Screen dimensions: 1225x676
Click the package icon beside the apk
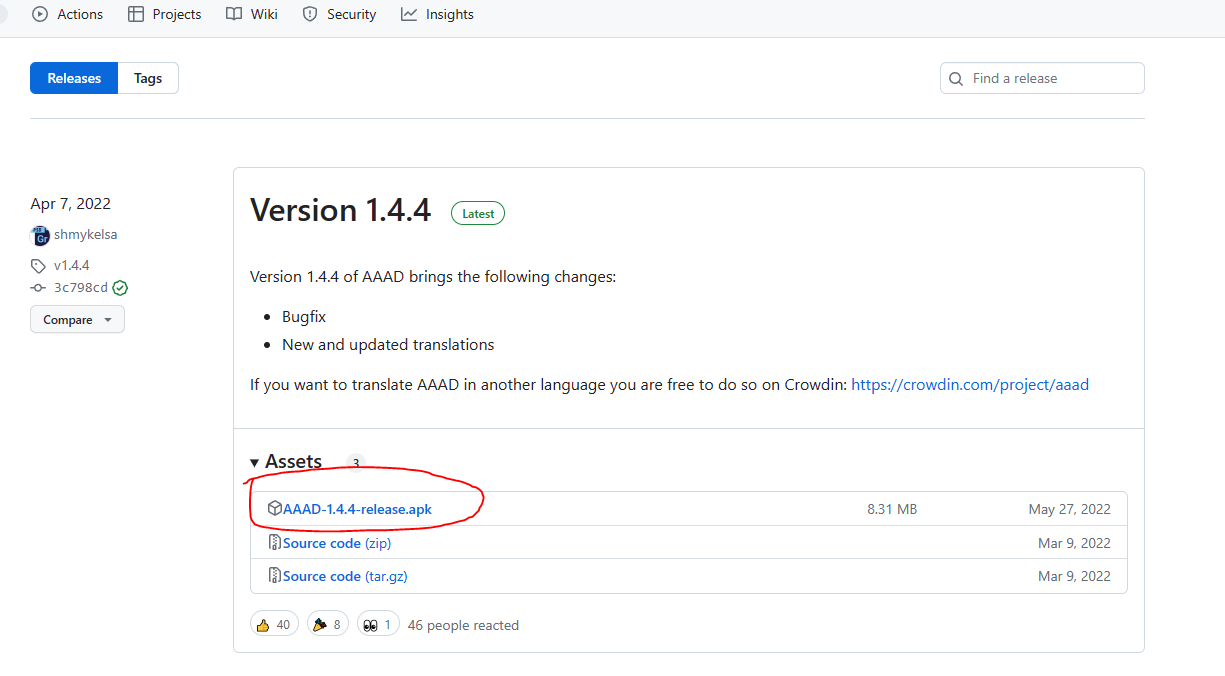point(275,509)
